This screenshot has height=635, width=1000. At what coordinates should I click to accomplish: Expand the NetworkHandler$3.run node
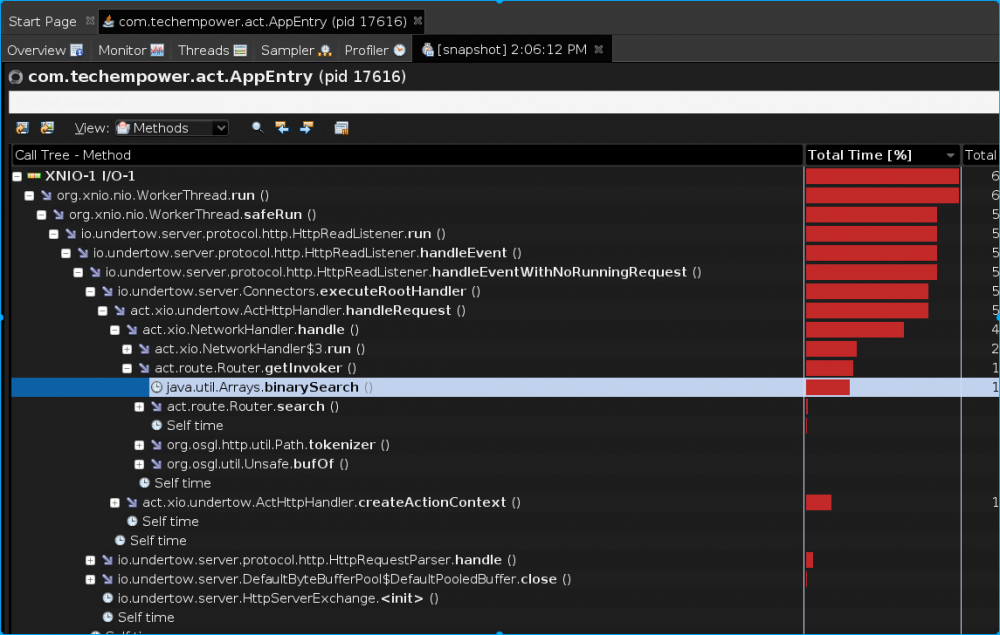127,349
